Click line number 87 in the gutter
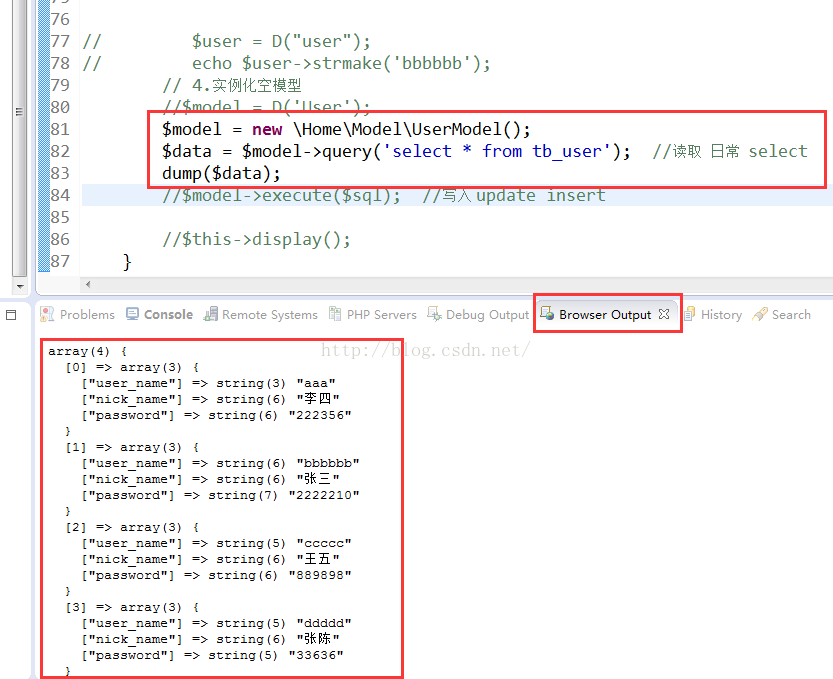 pyautogui.click(x=60, y=261)
